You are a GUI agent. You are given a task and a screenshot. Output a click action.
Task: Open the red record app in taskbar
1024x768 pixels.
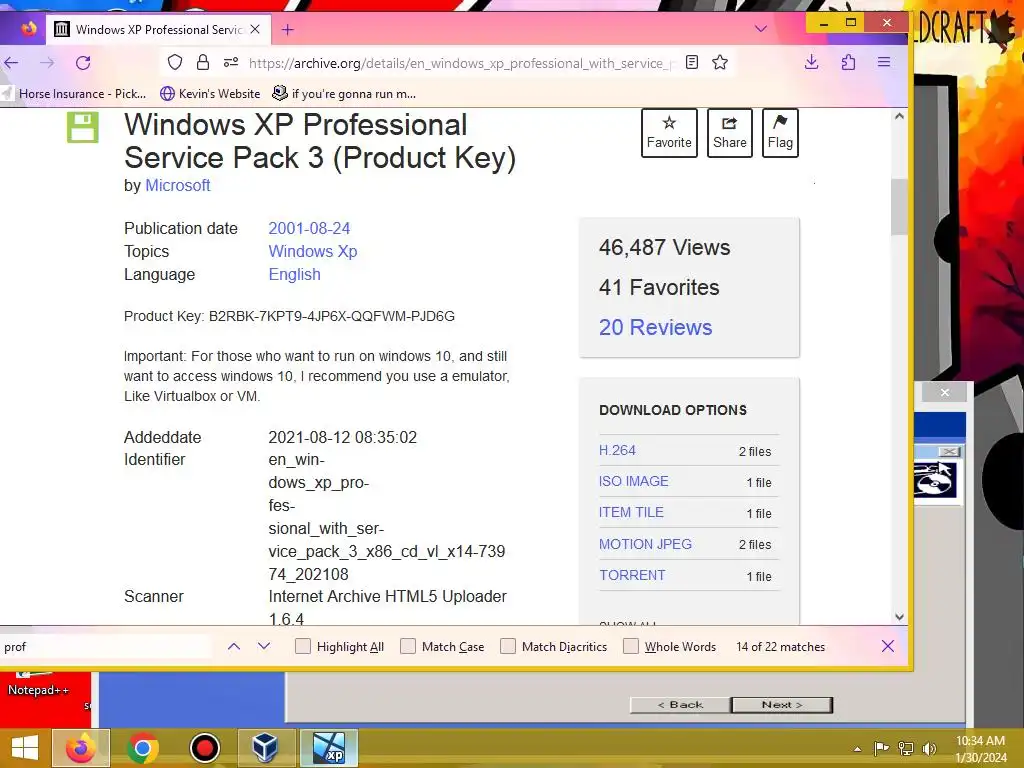204,748
